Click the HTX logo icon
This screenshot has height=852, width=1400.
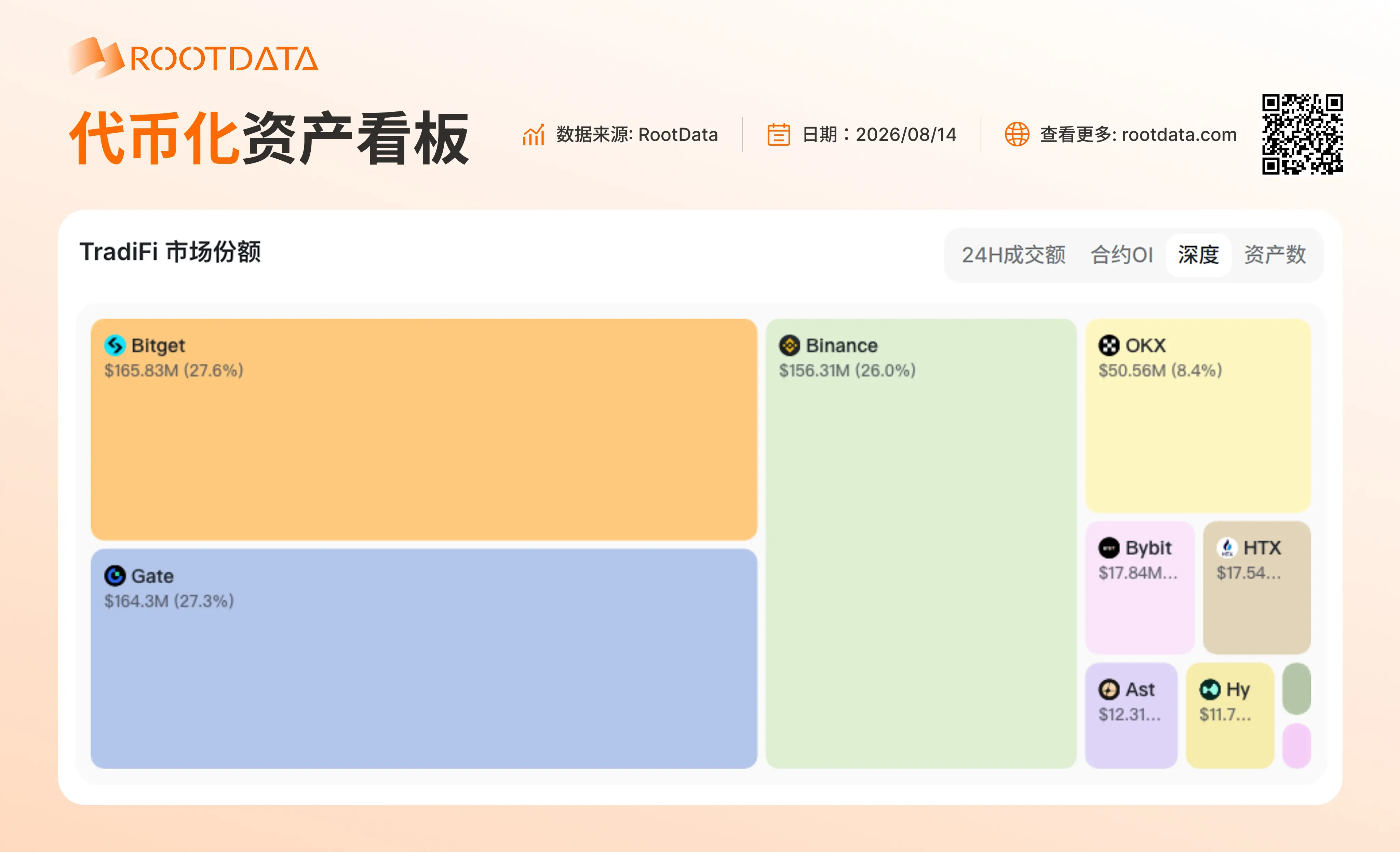point(1227,548)
